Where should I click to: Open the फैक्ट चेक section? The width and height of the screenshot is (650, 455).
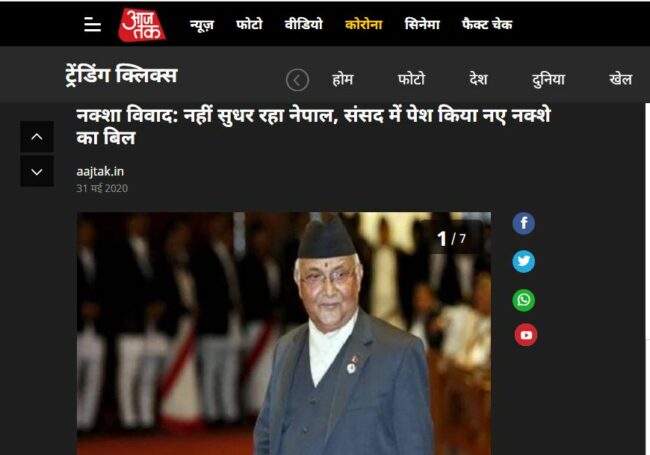coord(487,24)
